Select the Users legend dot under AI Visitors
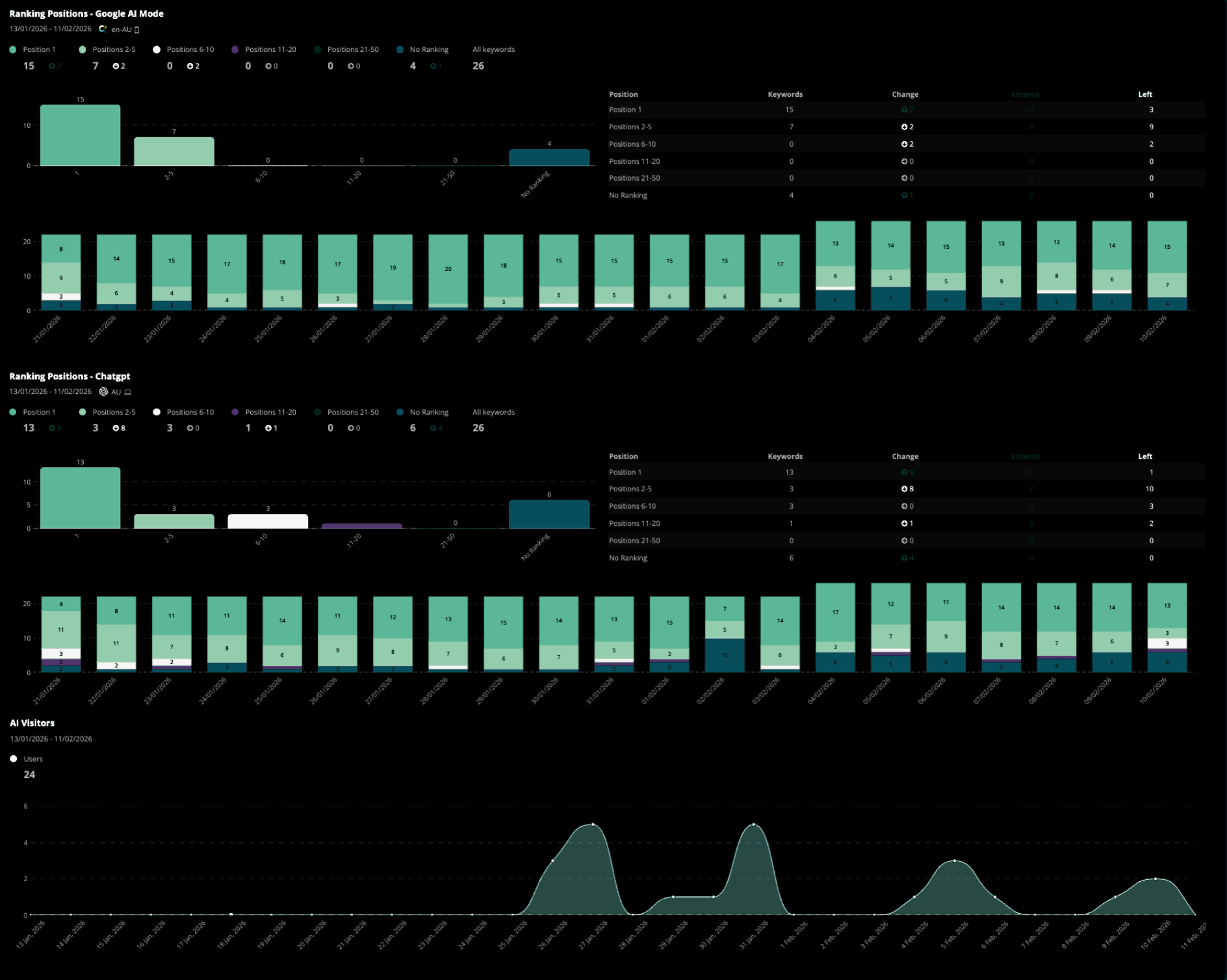The image size is (1227, 980). (13, 758)
